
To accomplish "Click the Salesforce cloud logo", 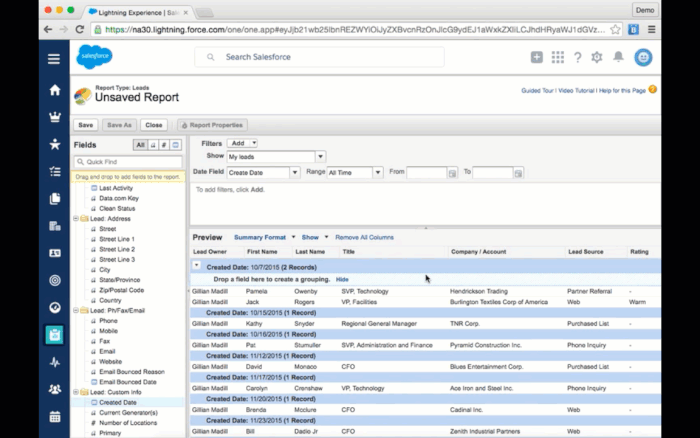I will (x=94, y=57).
